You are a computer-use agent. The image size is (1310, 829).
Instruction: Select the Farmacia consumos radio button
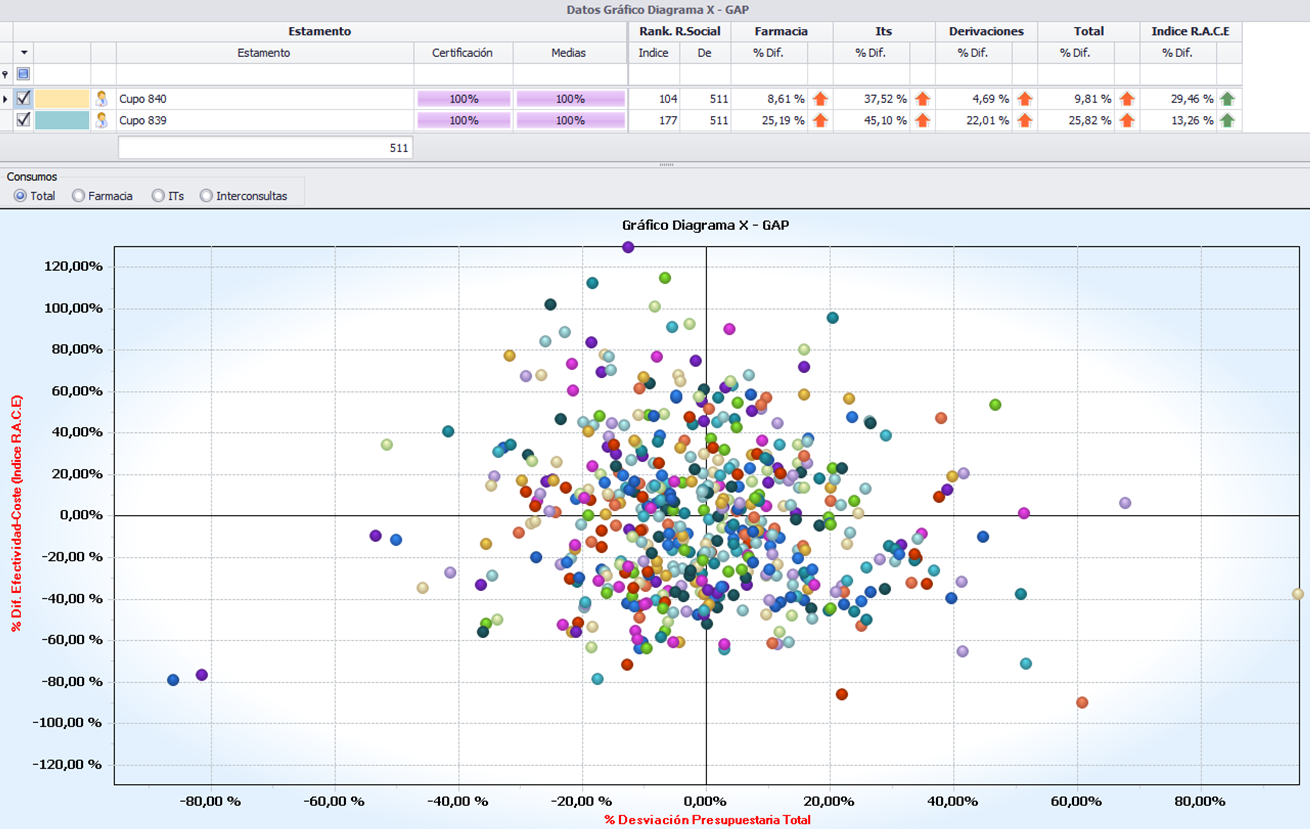[79, 196]
